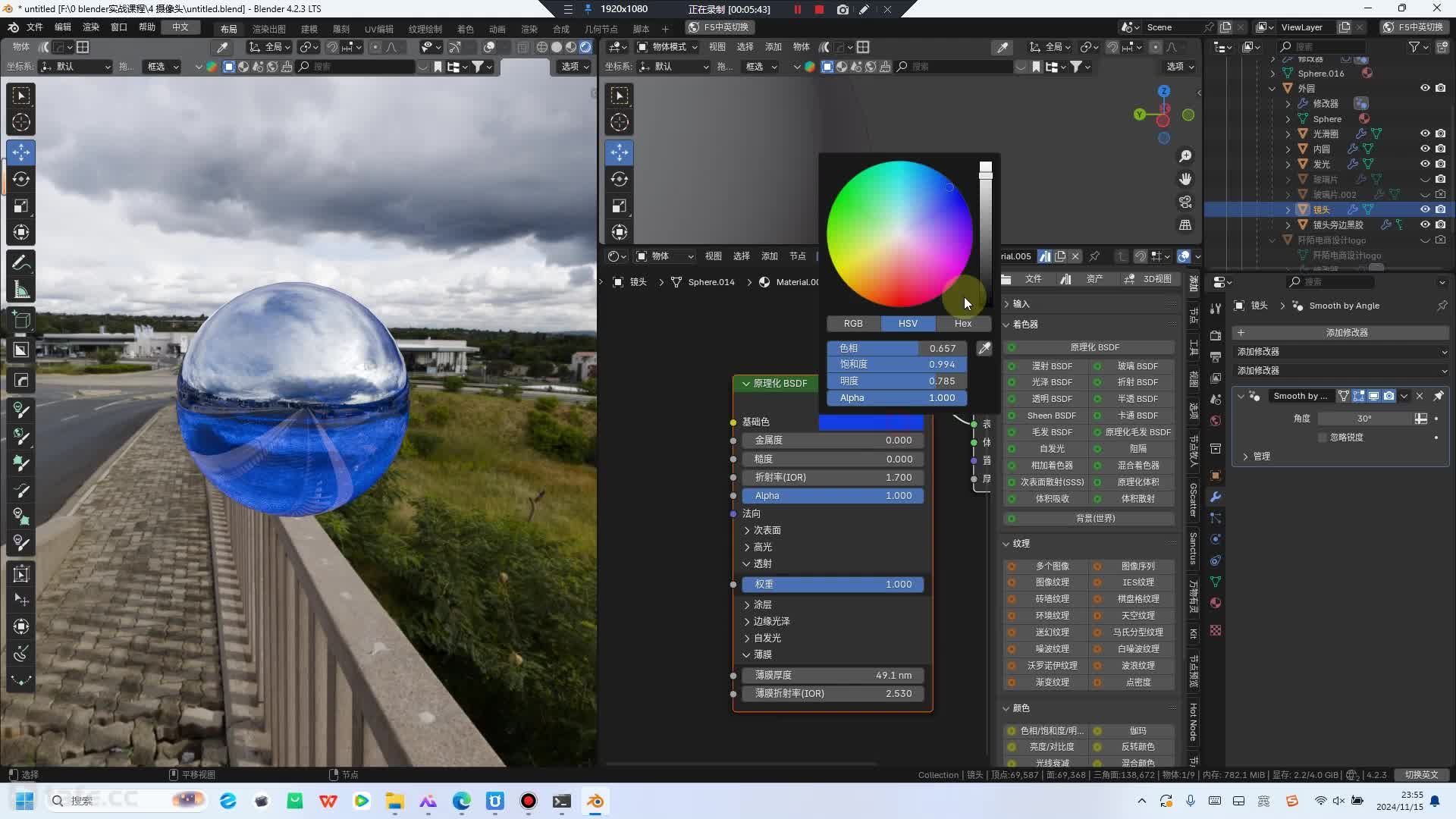
Task: Click the 角度 field showing 30°
Action: pos(1365,419)
